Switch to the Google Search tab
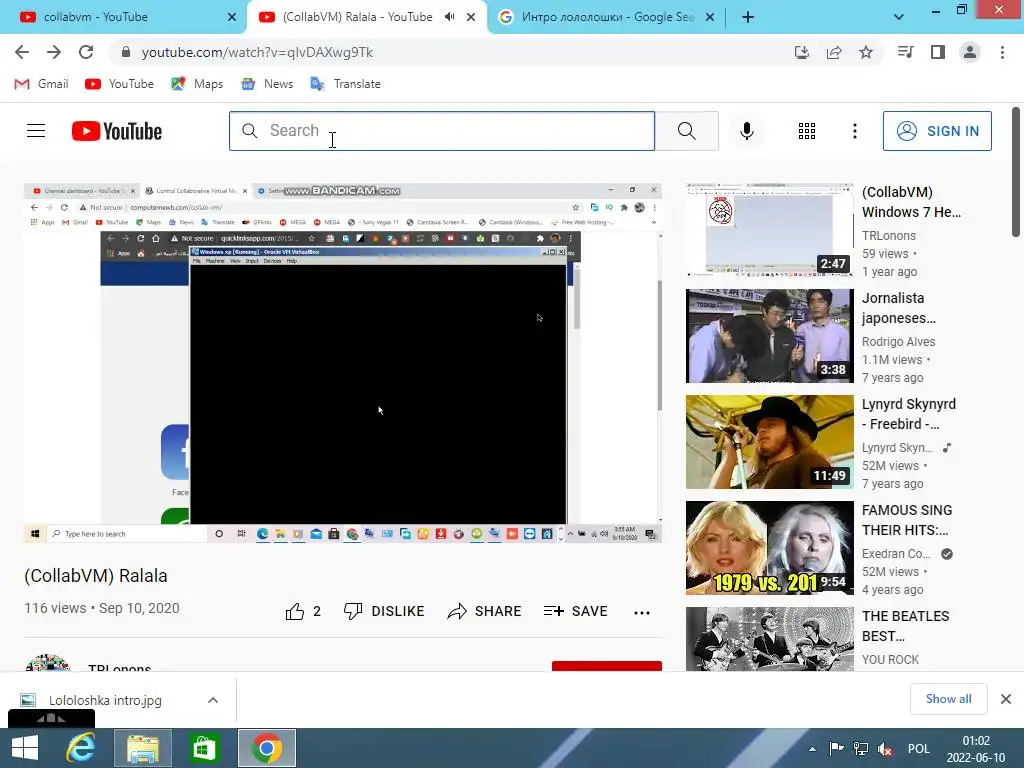 point(607,17)
